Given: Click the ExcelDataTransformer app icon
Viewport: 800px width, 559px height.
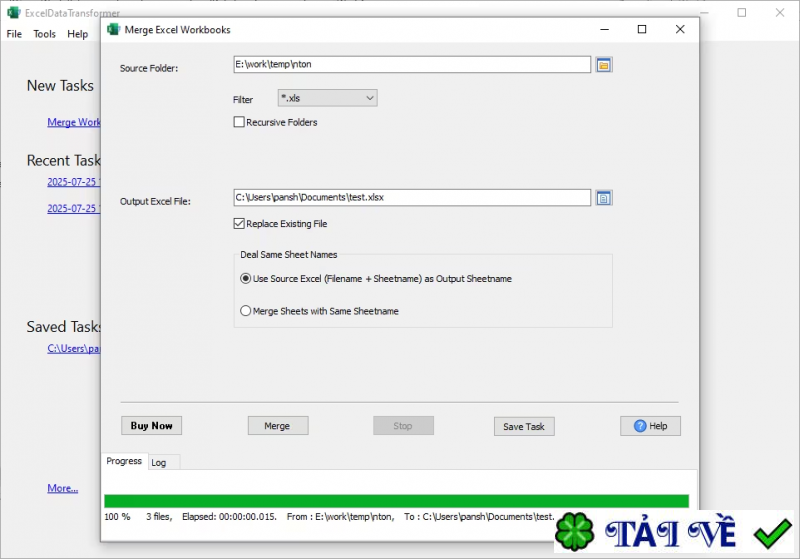Looking at the screenshot, I should [x=14, y=12].
